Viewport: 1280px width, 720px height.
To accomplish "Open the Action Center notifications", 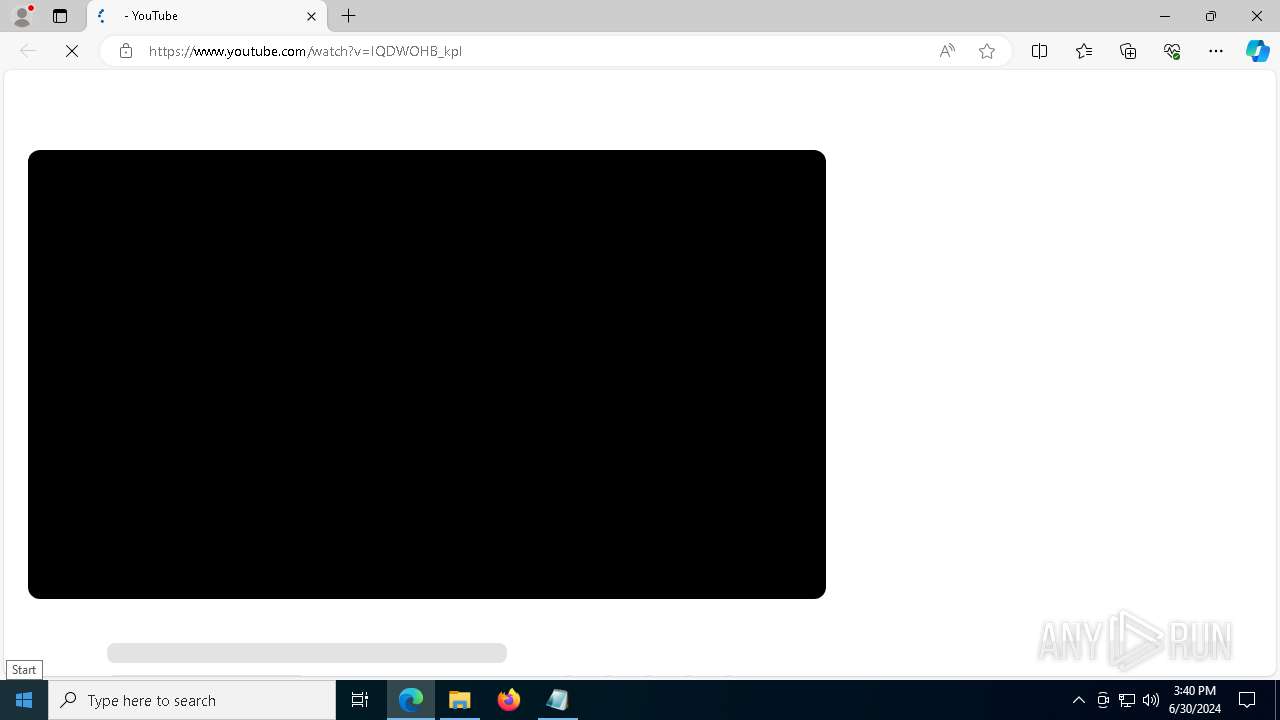I will (1248, 700).
